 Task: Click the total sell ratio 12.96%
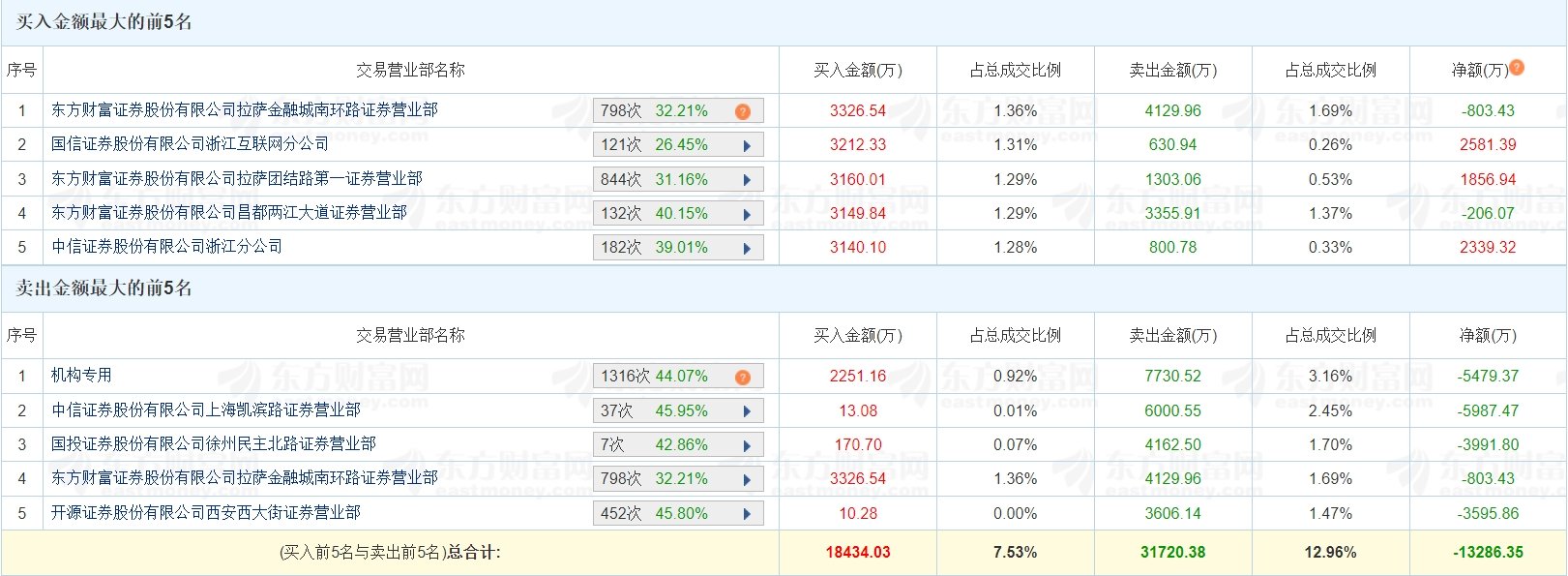click(1330, 553)
